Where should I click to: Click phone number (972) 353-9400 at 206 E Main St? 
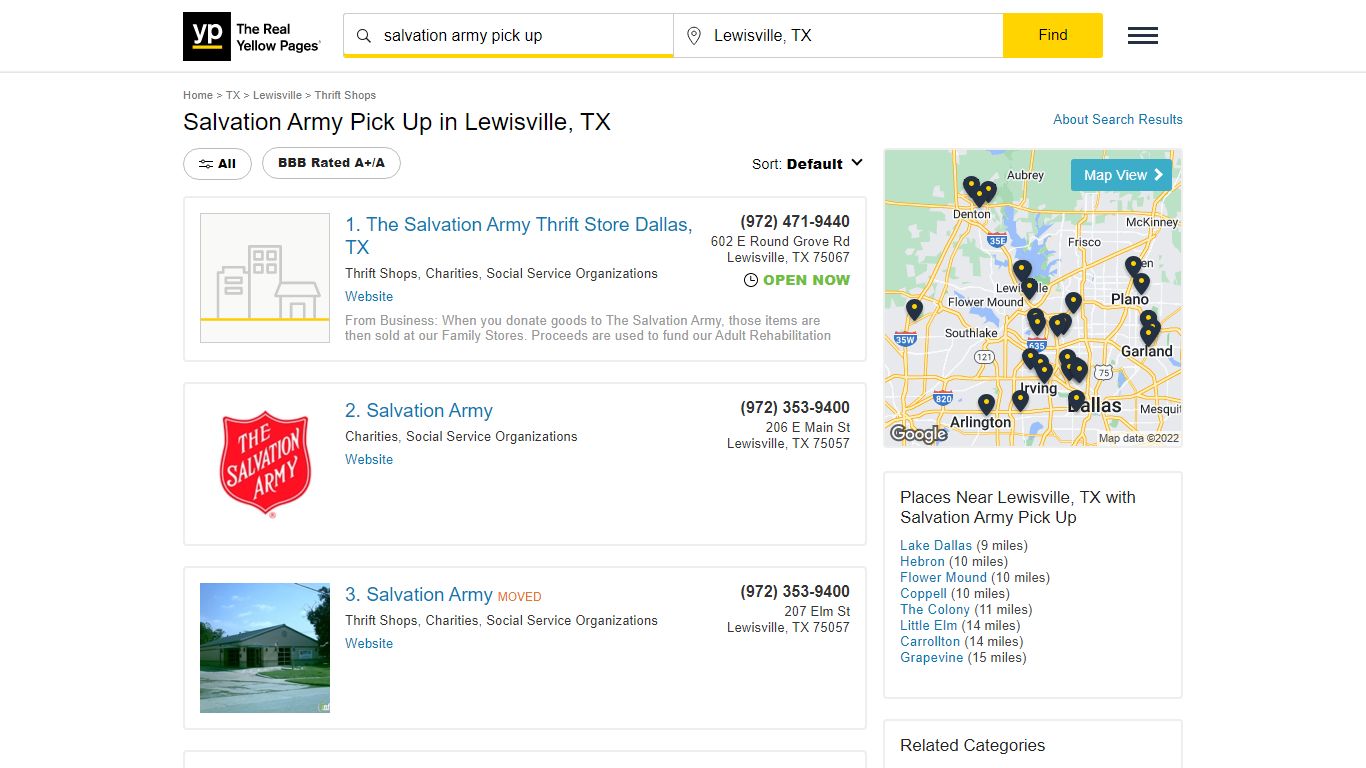click(795, 408)
